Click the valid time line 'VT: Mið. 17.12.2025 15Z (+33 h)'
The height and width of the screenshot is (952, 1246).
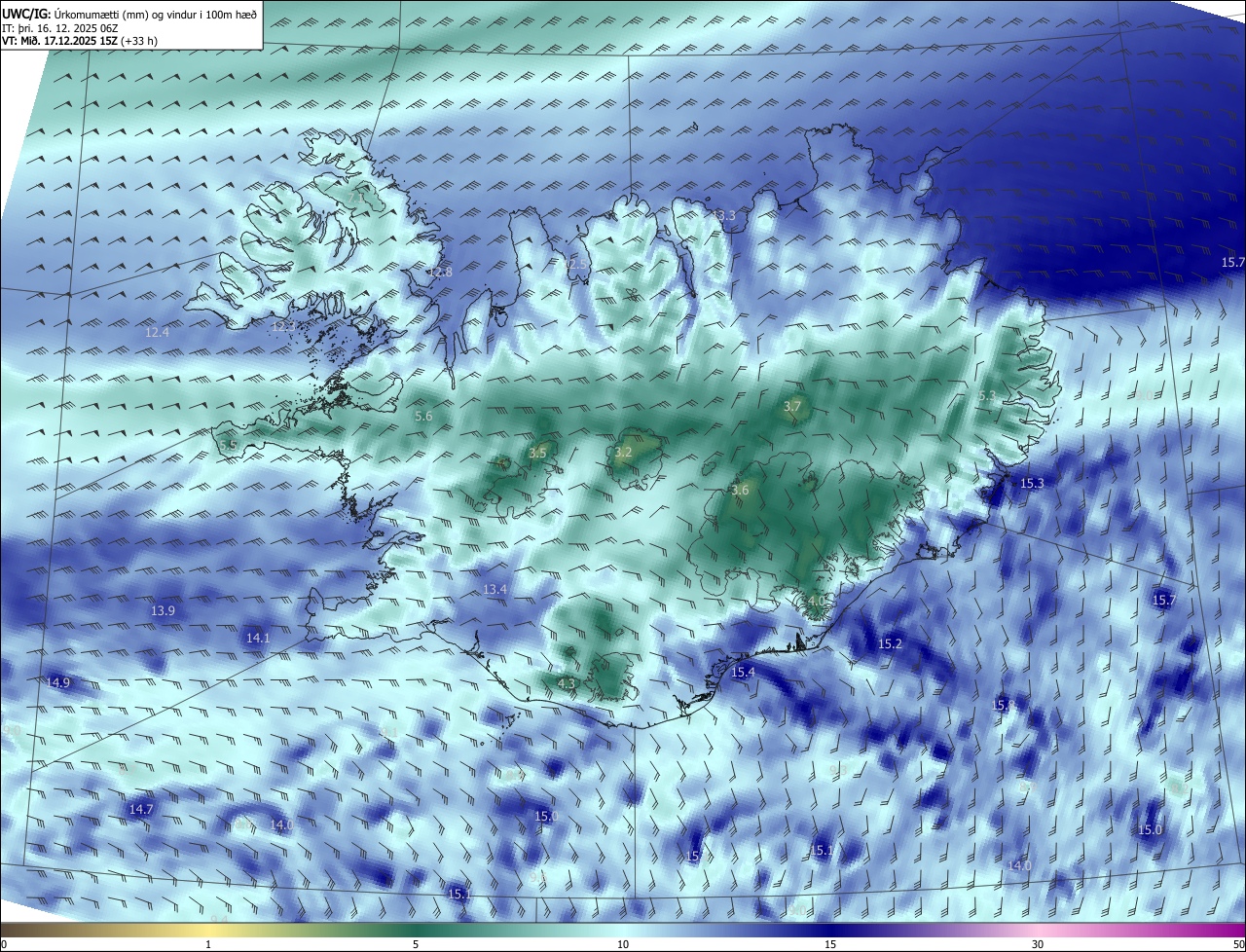(x=81, y=42)
